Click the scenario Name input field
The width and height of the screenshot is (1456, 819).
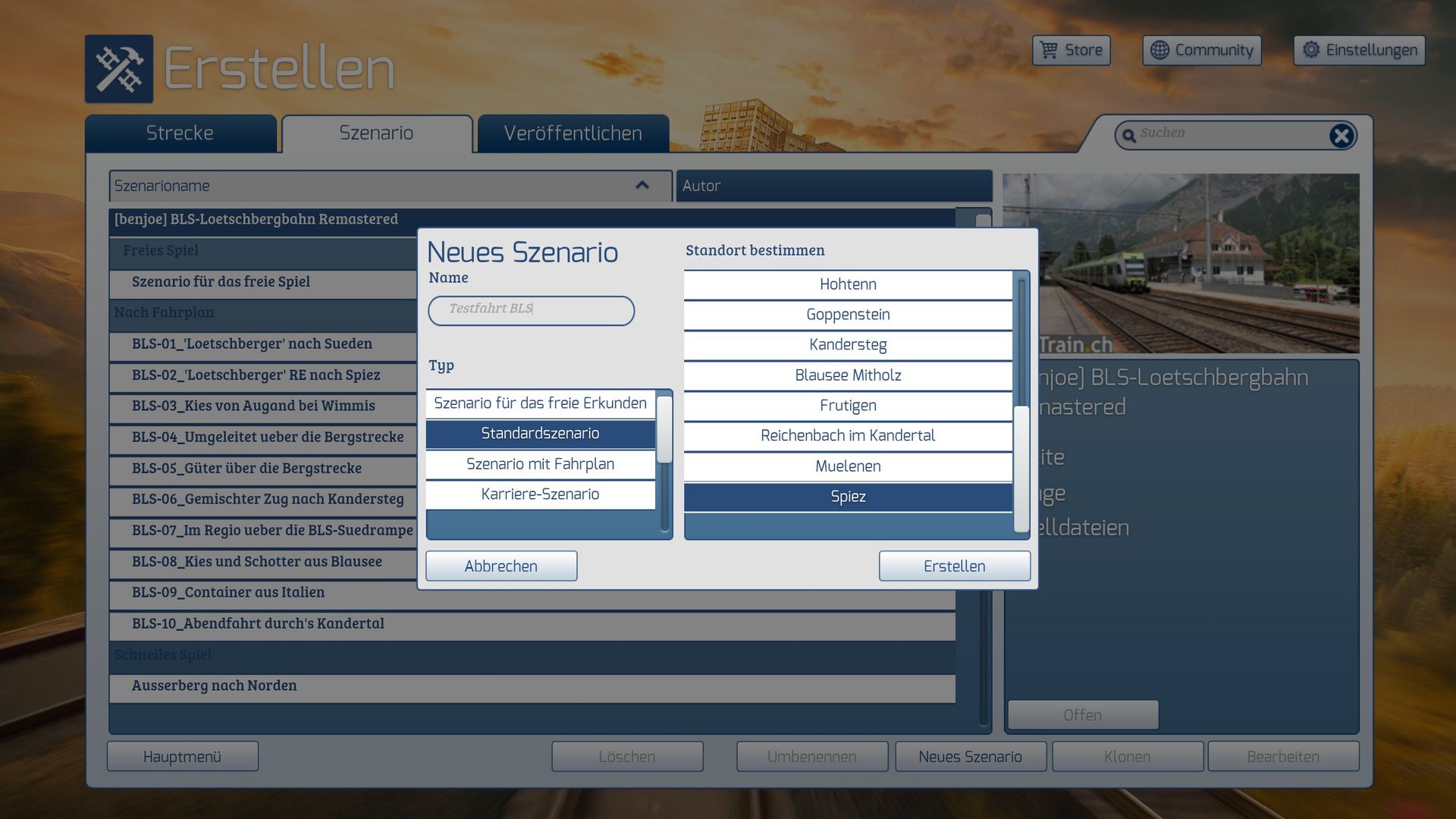point(531,310)
